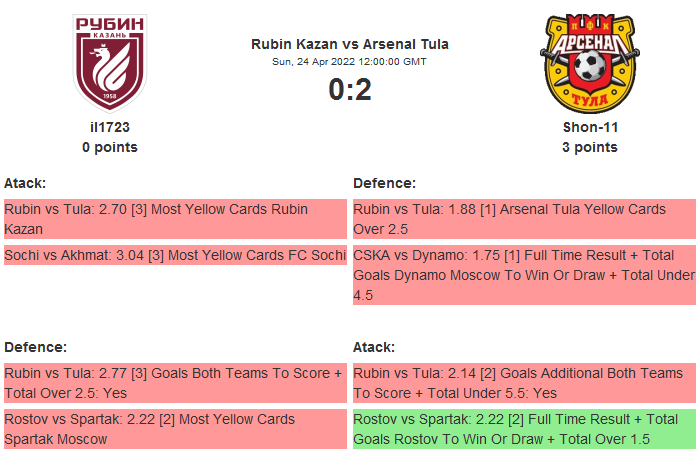Select the Most Yellow Cards FC Sochi bet
700x460 pixels.
pos(174,255)
